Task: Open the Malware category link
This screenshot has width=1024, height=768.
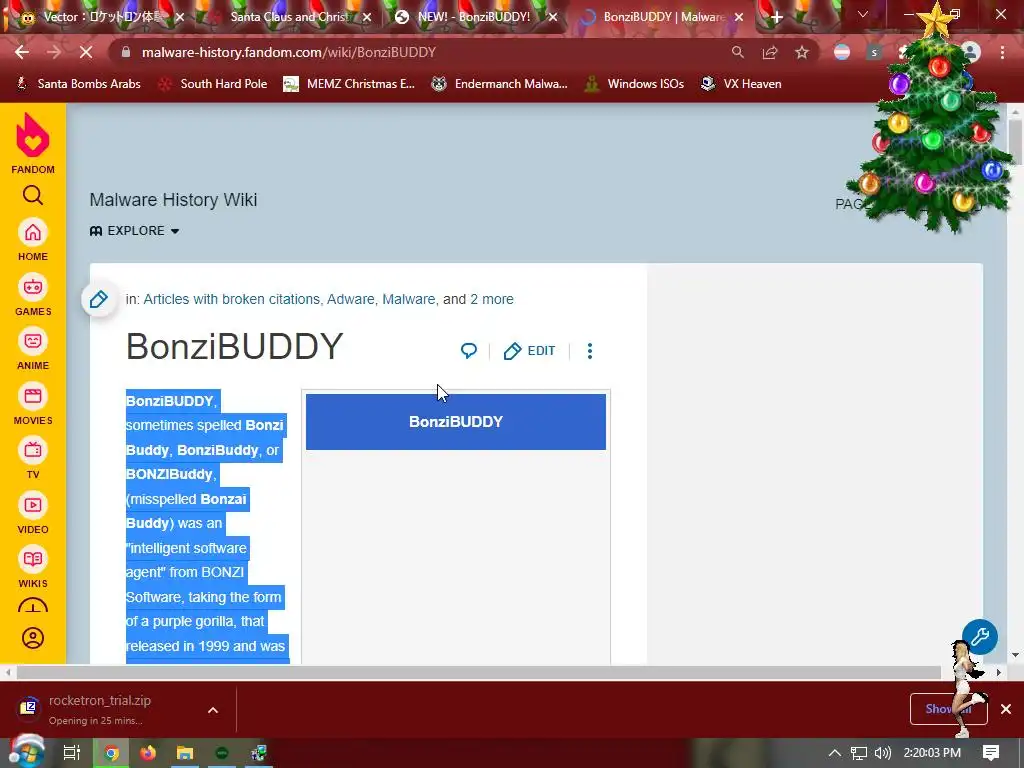Action: coord(408,299)
